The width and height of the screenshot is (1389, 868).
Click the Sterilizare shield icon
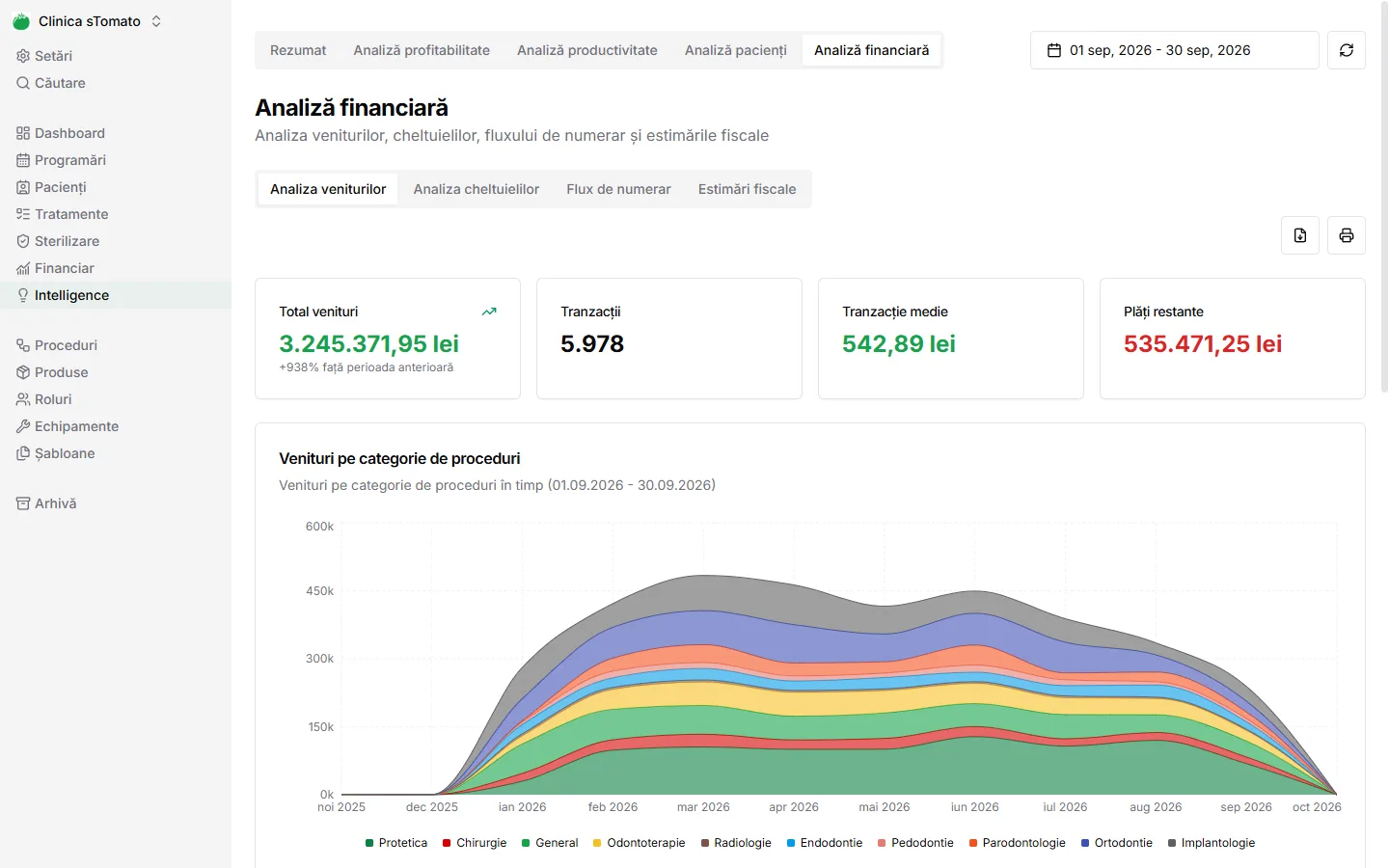point(23,241)
